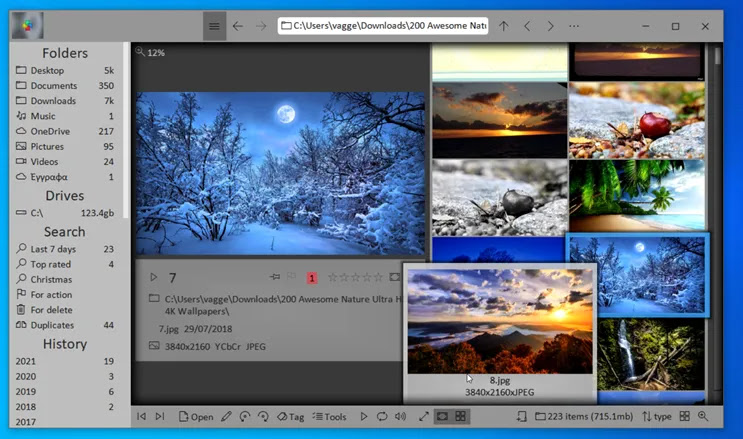The height and width of the screenshot is (439, 743).
Task: Rotate image counter-clockwise
Action: click(245, 416)
